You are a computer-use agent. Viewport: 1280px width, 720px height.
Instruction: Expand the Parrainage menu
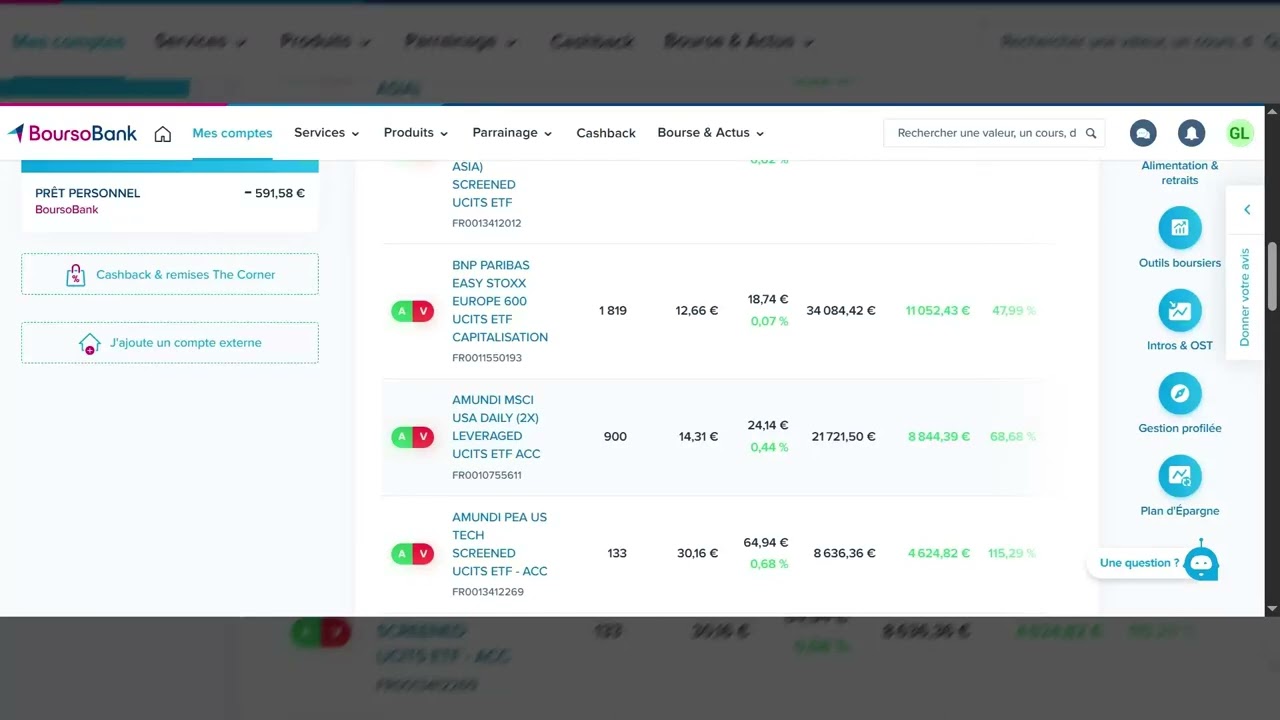coord(512,133)
